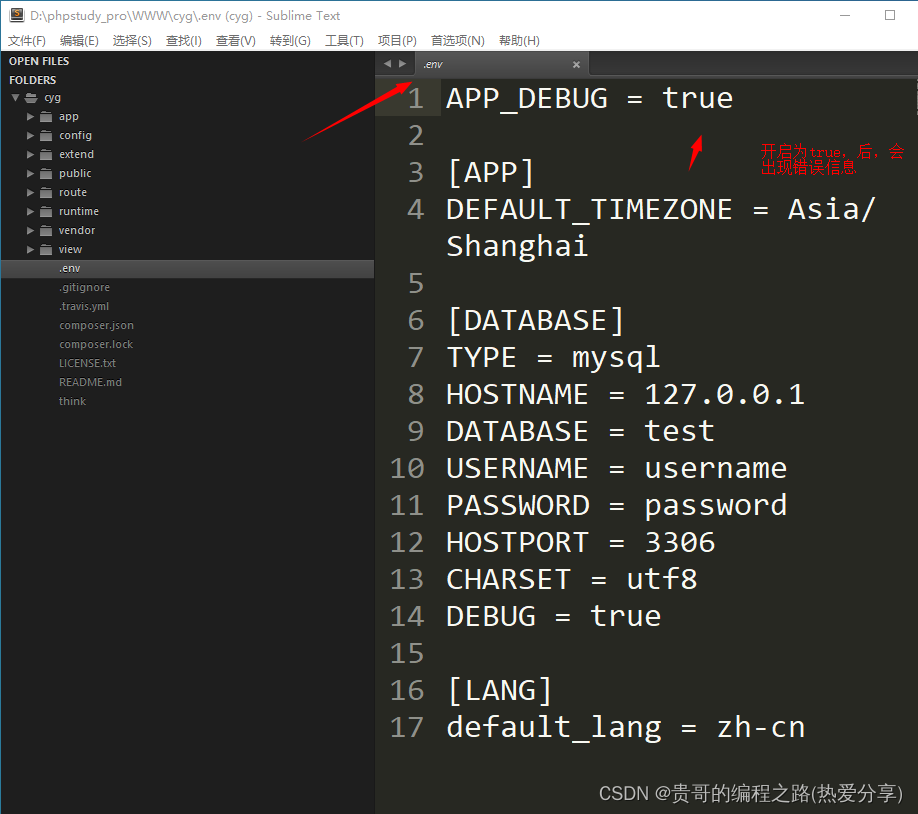Open the think file
The width and height of the screenshot is (918, 814).
tap(72, 401)
